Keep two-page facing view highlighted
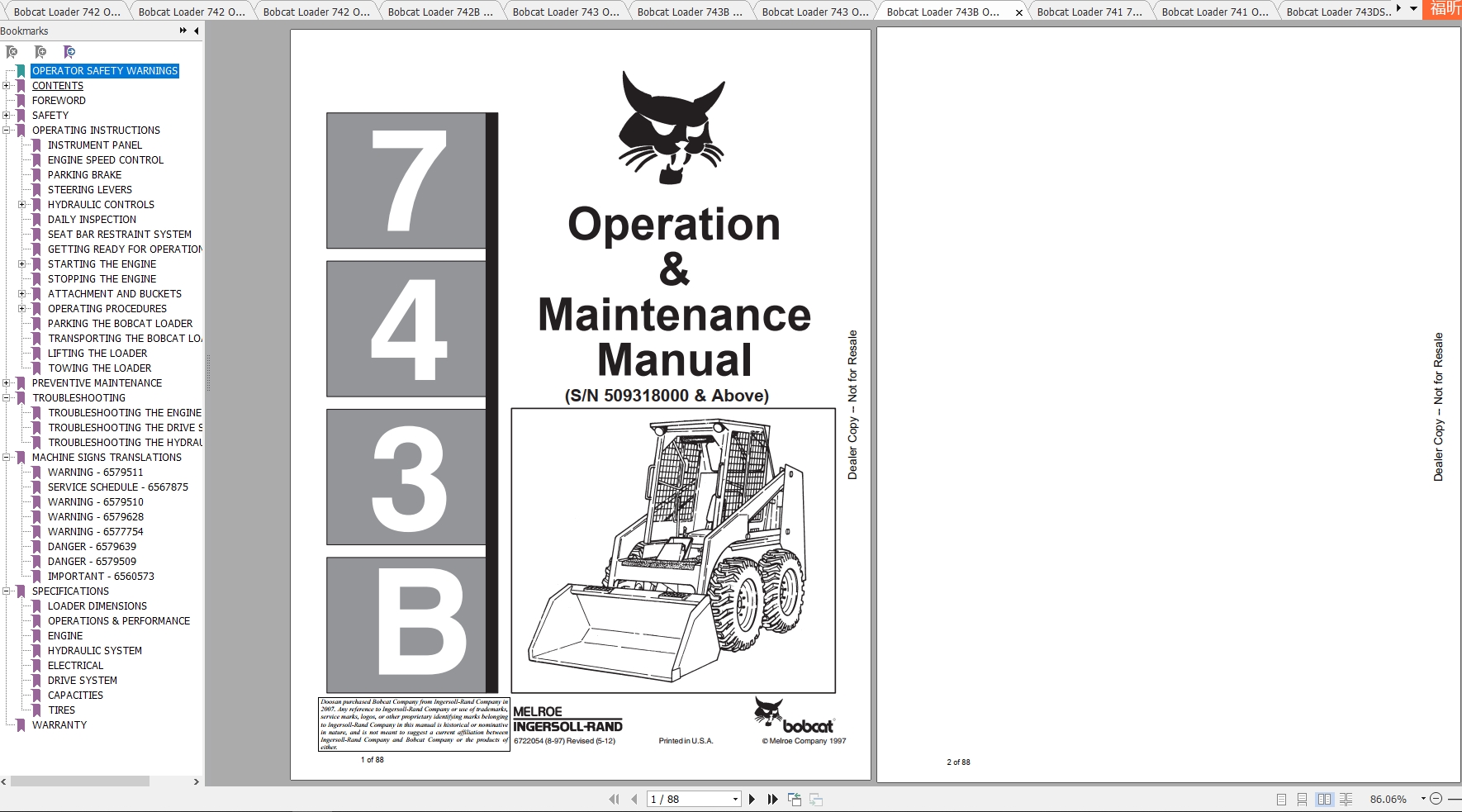1462x812 pixels. (x=1326, y=799)
